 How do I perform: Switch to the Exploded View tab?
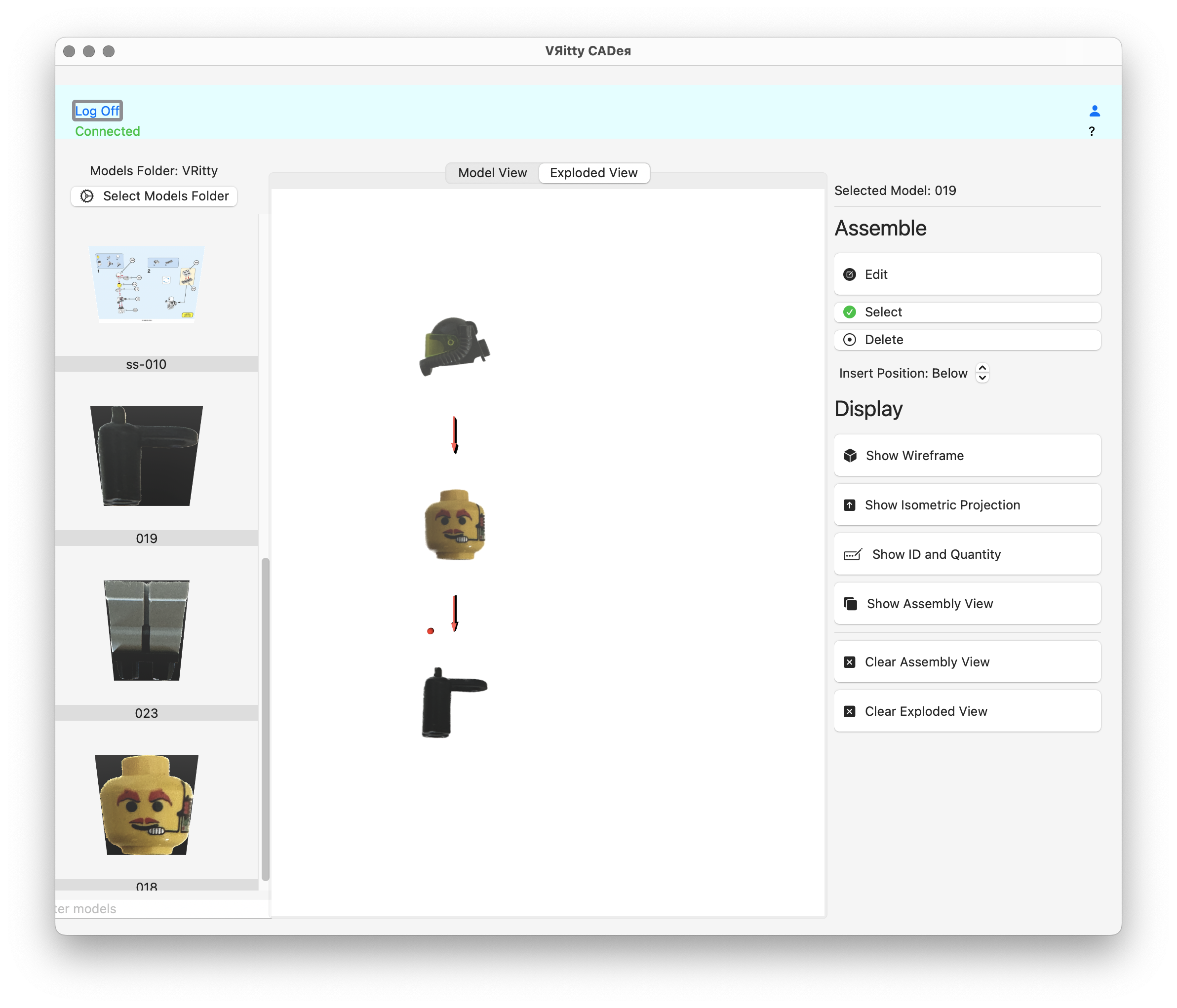593,173
